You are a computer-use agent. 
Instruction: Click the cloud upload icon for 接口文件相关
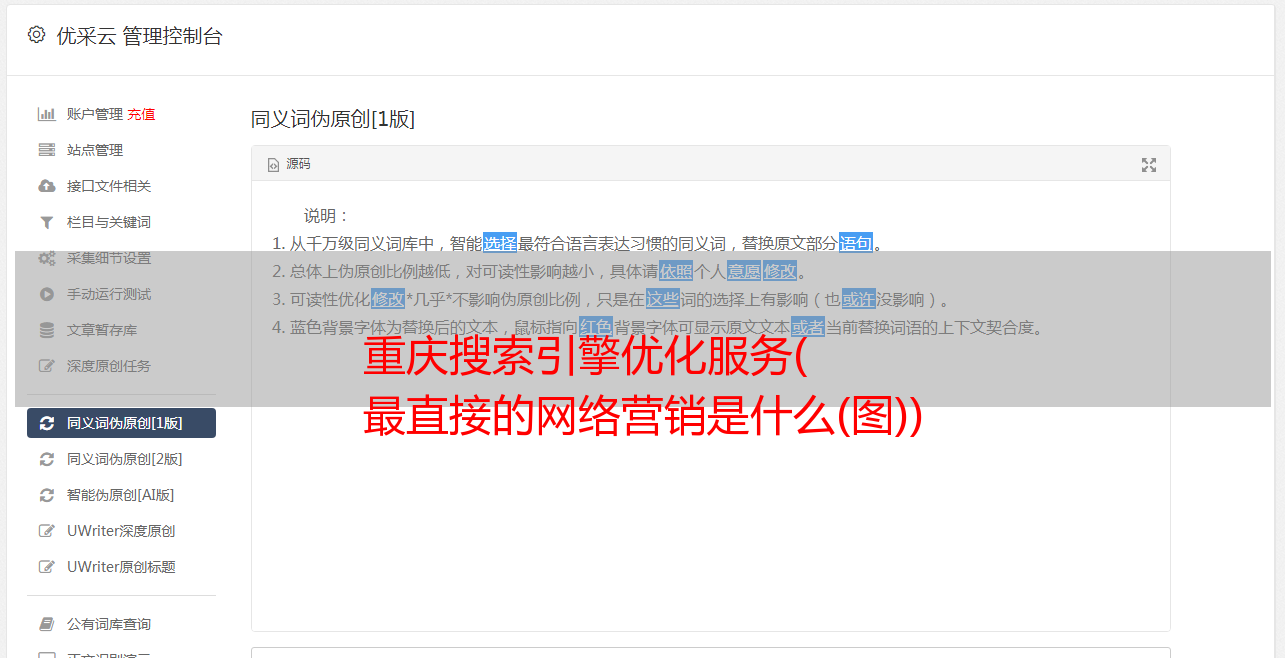46,186
